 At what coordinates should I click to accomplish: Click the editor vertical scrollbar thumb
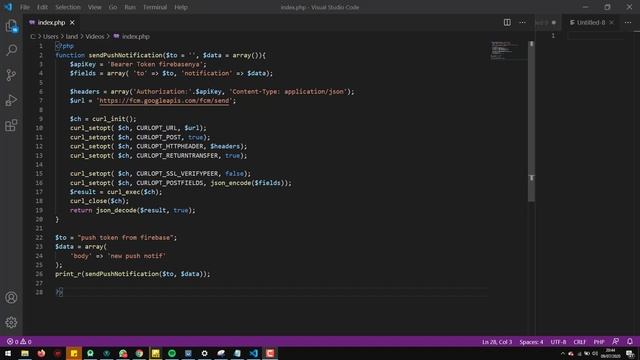(x=531, y=120)
